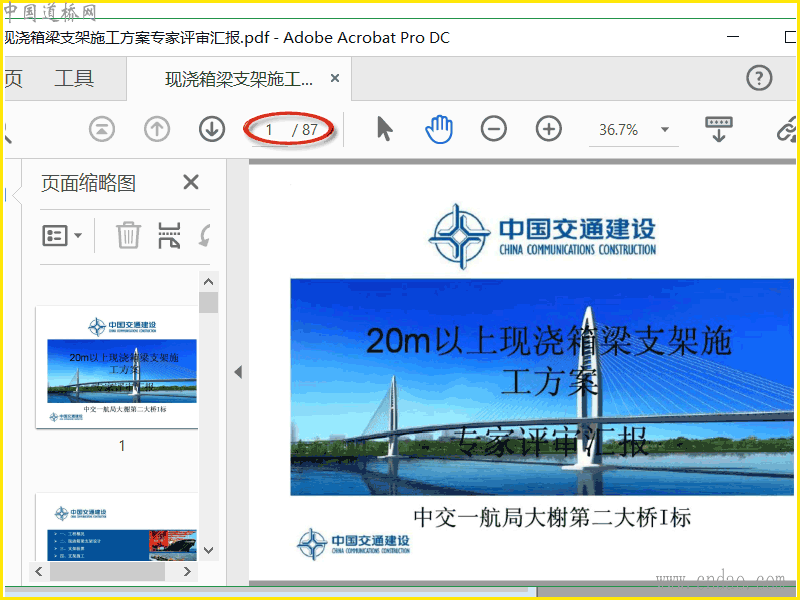Go to previous page arrow
Image resolution: width=800 pixels, height=600 pixels.
click(157, 129)
